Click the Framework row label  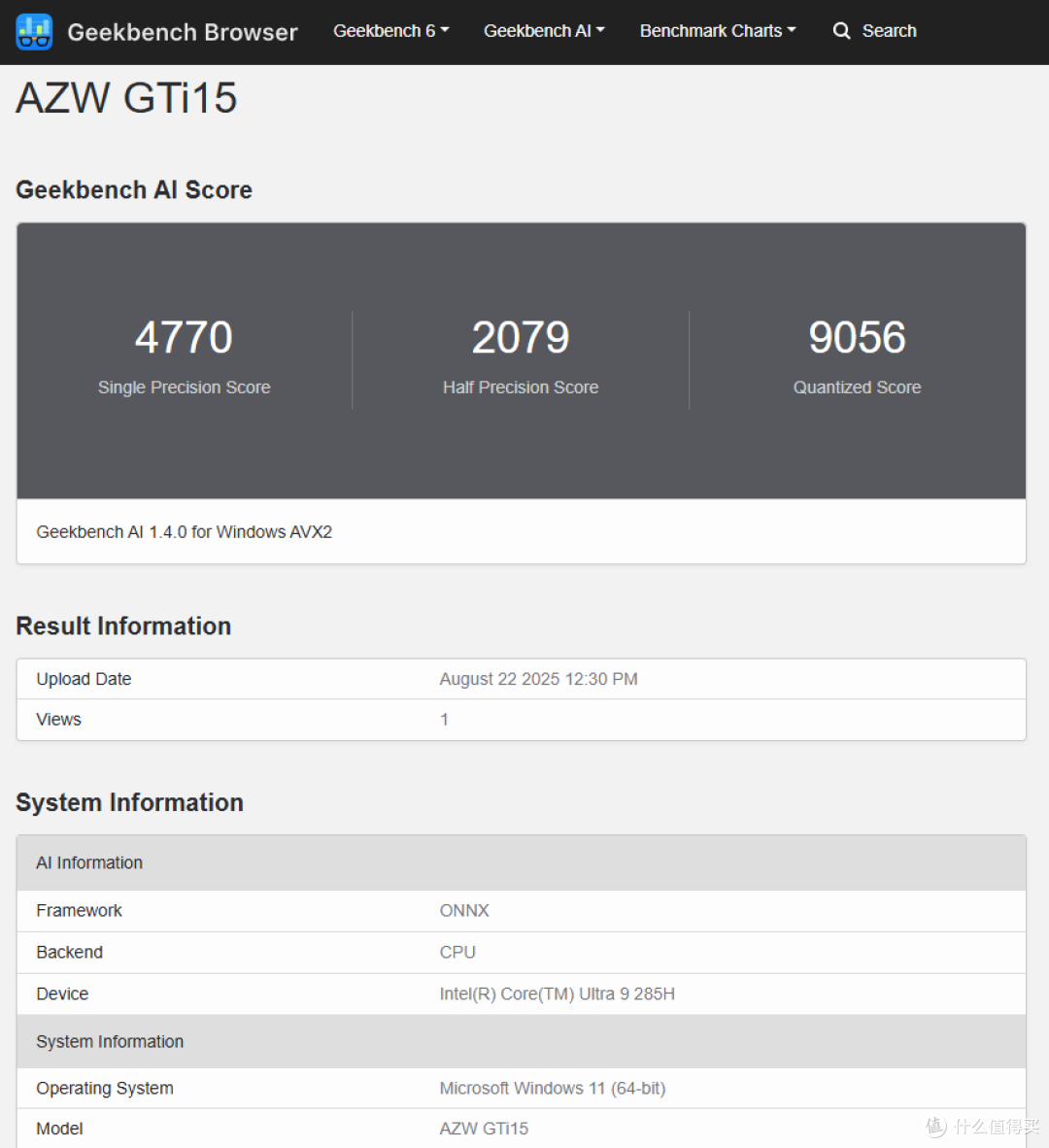(79, 910)
